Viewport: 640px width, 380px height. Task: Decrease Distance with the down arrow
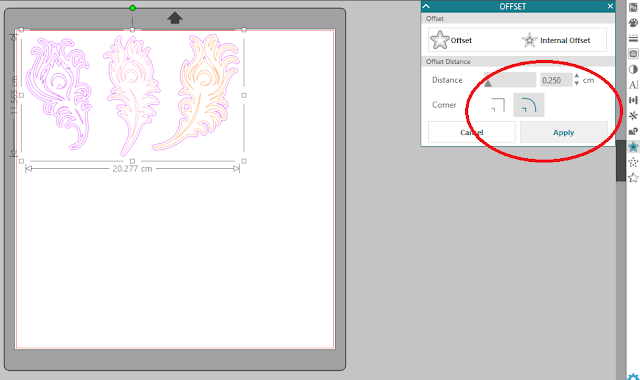pyautogui.click(x=576, y=83)
